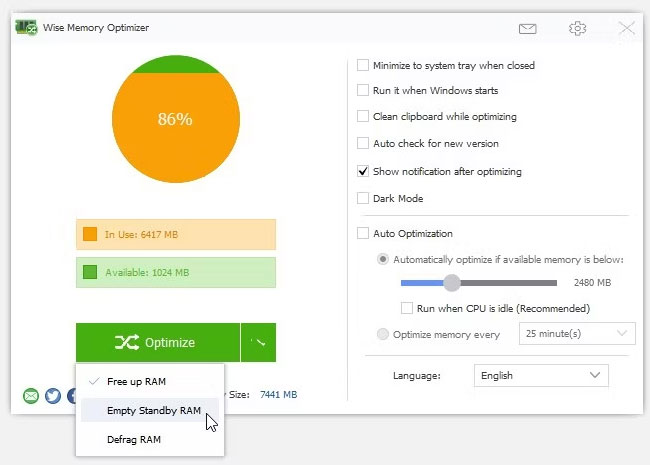Screen dimensions: 650x465
Task: Open the mail feedback icon in title bar
Action: (527, 29)
